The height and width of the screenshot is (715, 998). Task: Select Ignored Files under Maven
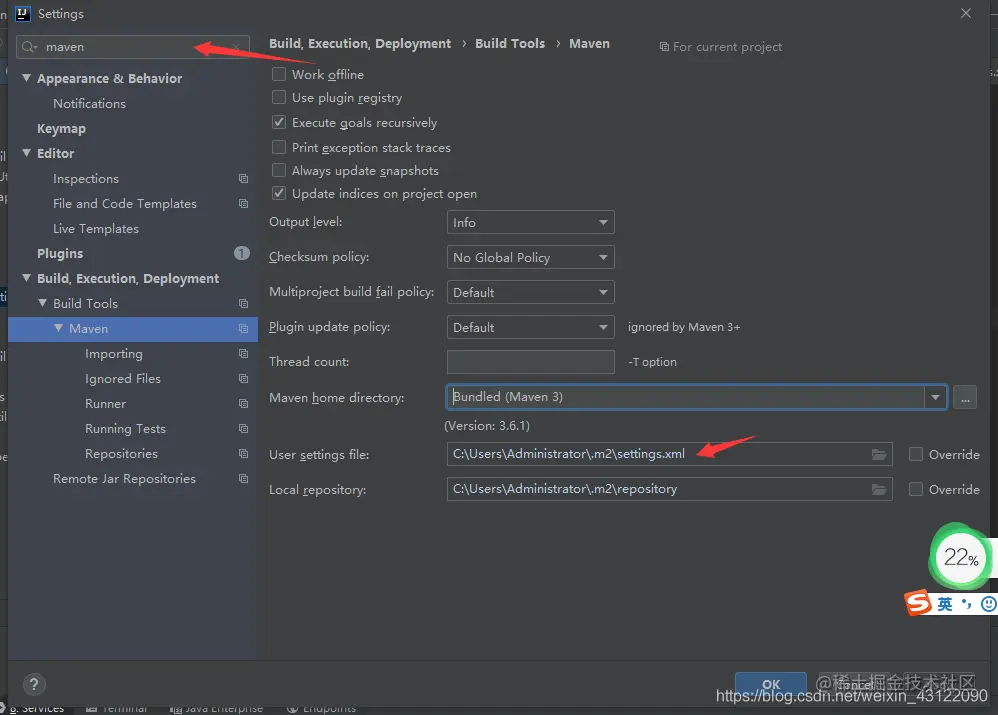(123, 379)
